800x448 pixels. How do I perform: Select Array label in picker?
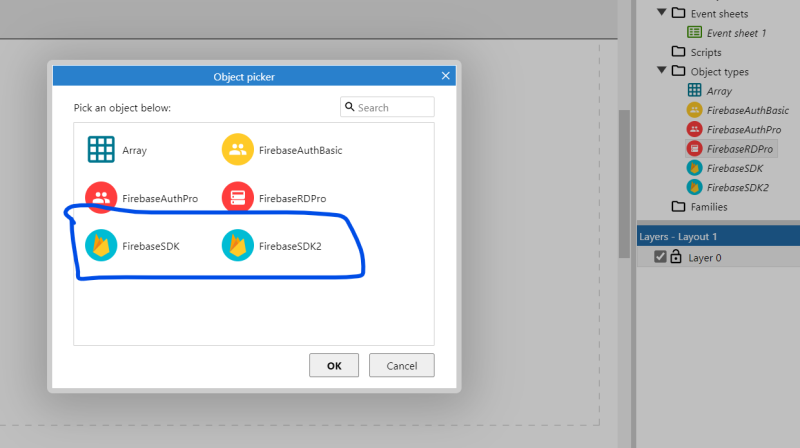pos(134,151)
